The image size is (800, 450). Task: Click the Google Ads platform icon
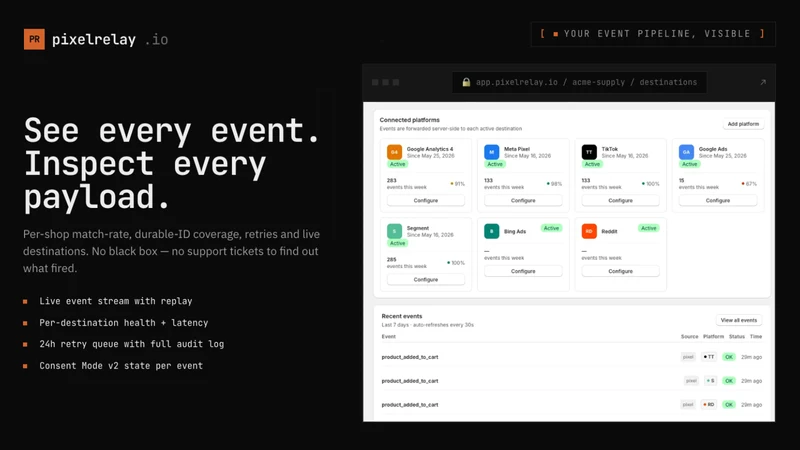[x=686, y=152]
